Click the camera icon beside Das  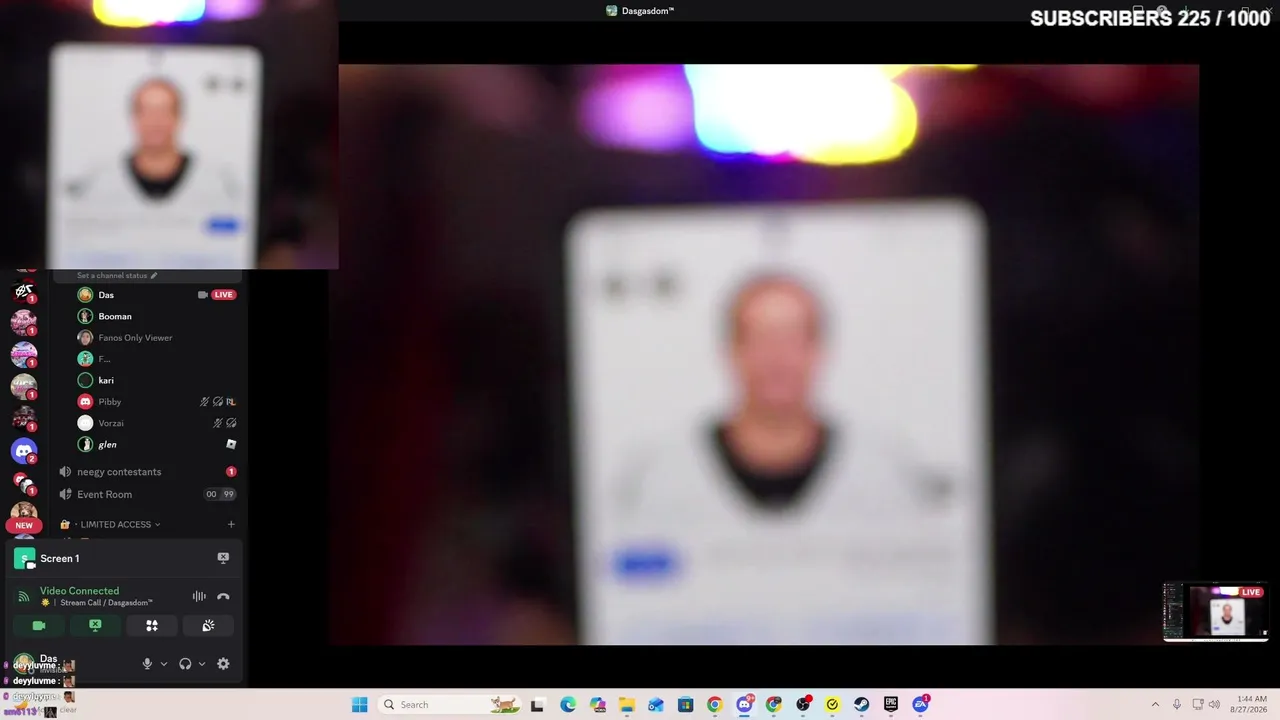[203, 295]
